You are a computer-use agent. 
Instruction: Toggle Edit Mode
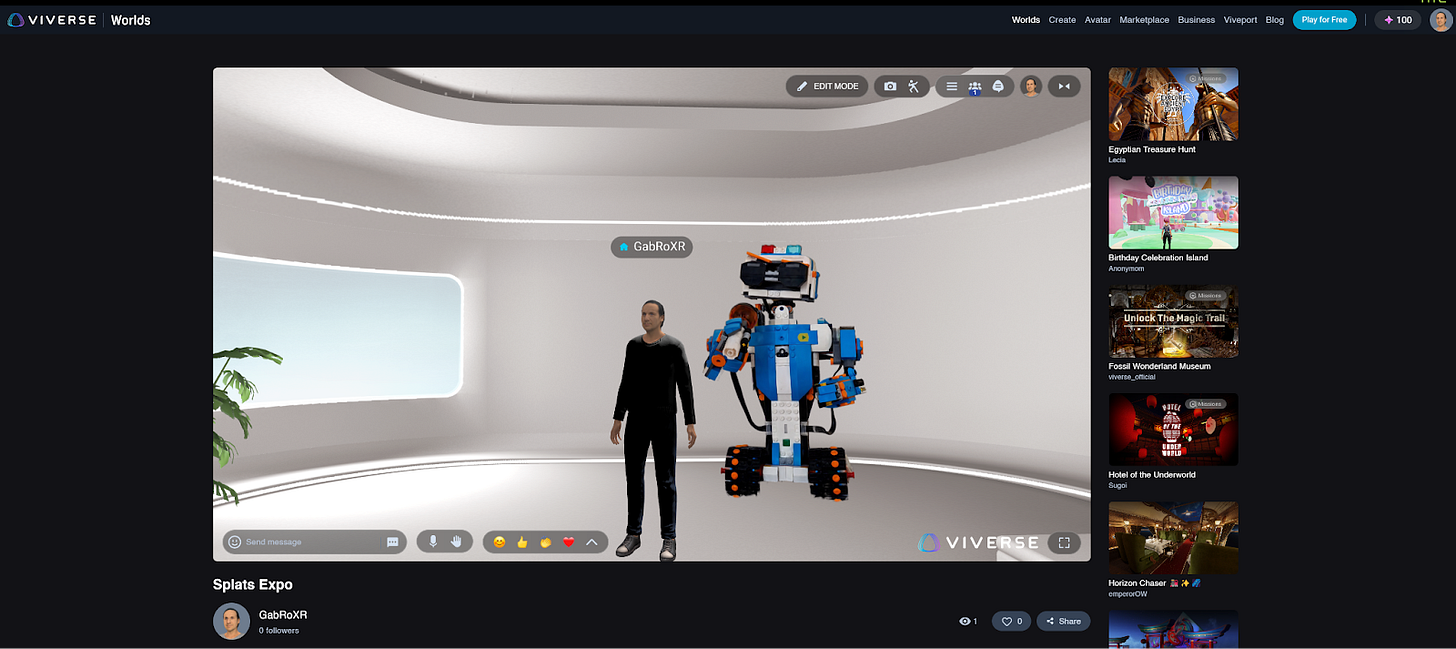click(x=827, y=86)
